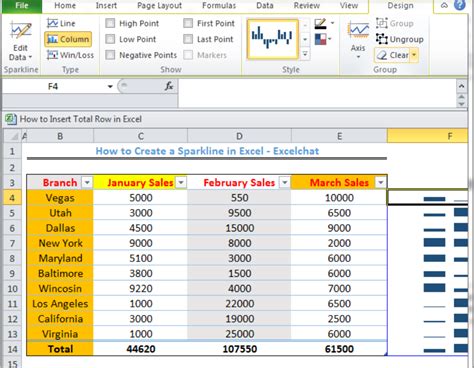The height and width of the screenshot is (368, 474).
Task: Switch to the Page Layout tab
Action: point(160,5)
